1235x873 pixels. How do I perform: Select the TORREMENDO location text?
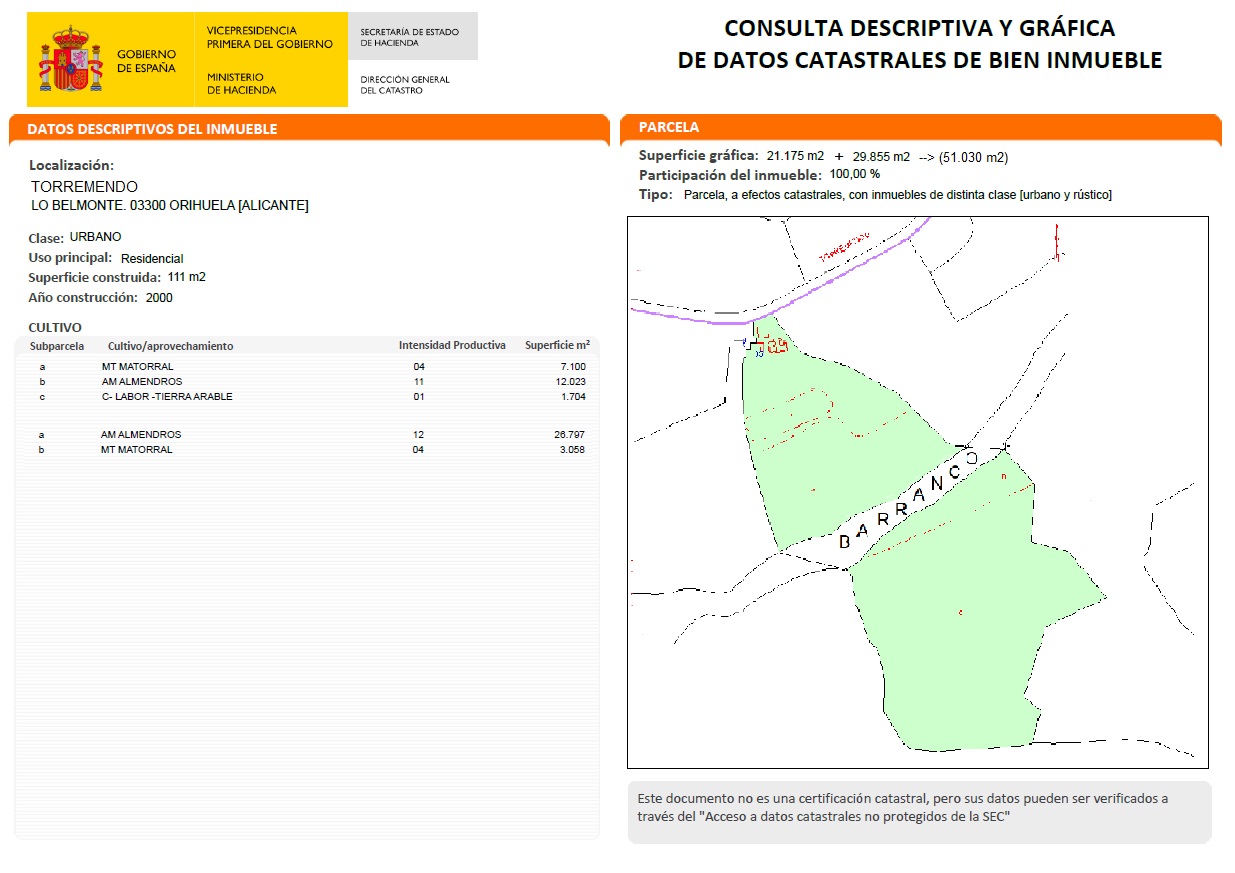[x=84, y=187]
